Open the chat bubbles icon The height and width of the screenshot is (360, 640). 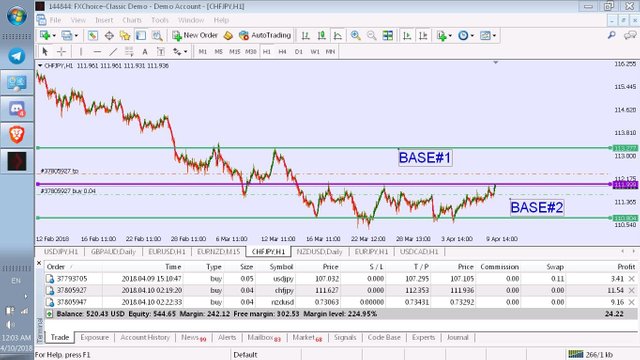tap(631, 36)
